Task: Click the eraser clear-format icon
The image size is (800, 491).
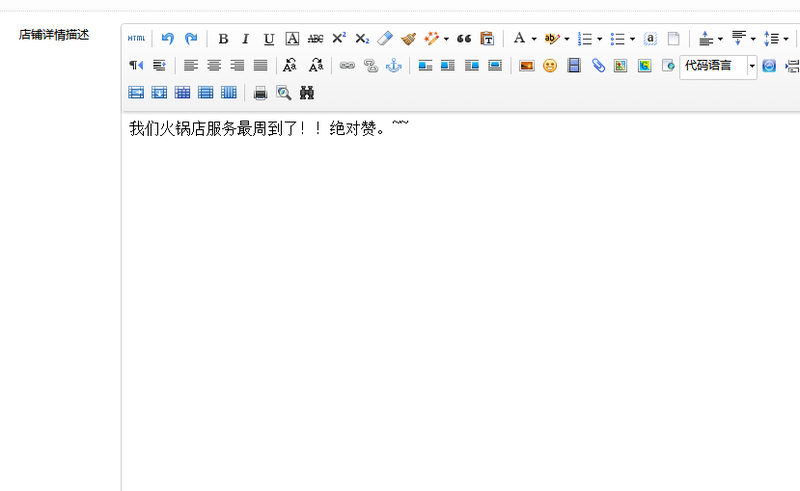Action: tap(385, 39)
